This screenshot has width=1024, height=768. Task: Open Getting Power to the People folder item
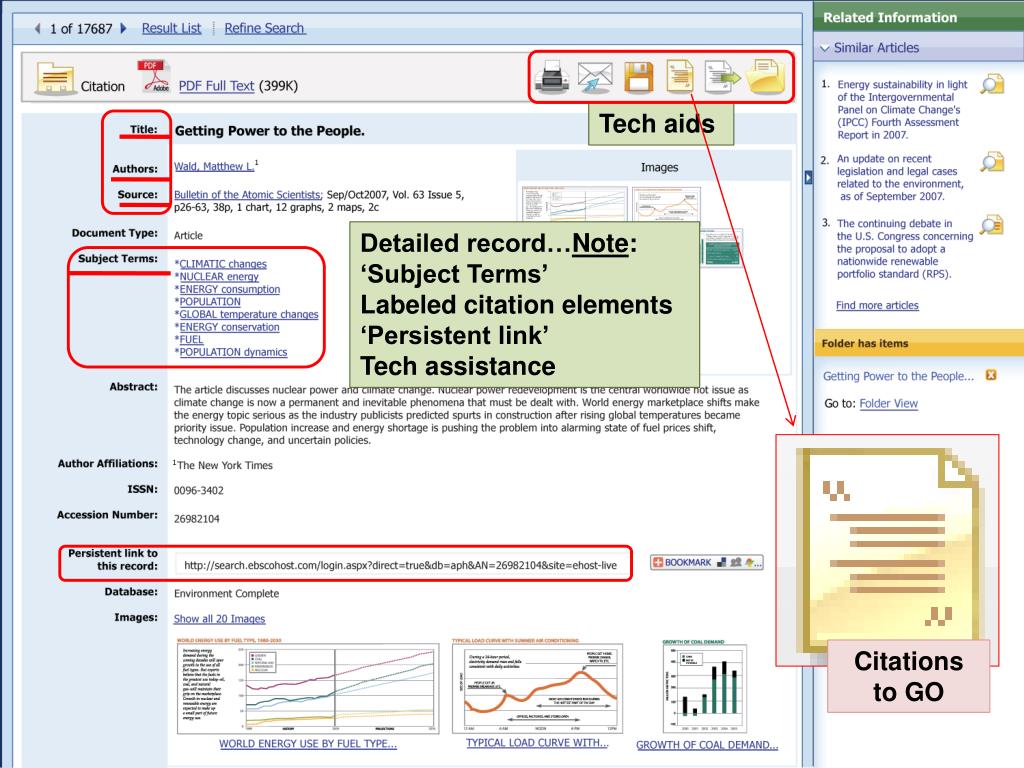[898, 376]
